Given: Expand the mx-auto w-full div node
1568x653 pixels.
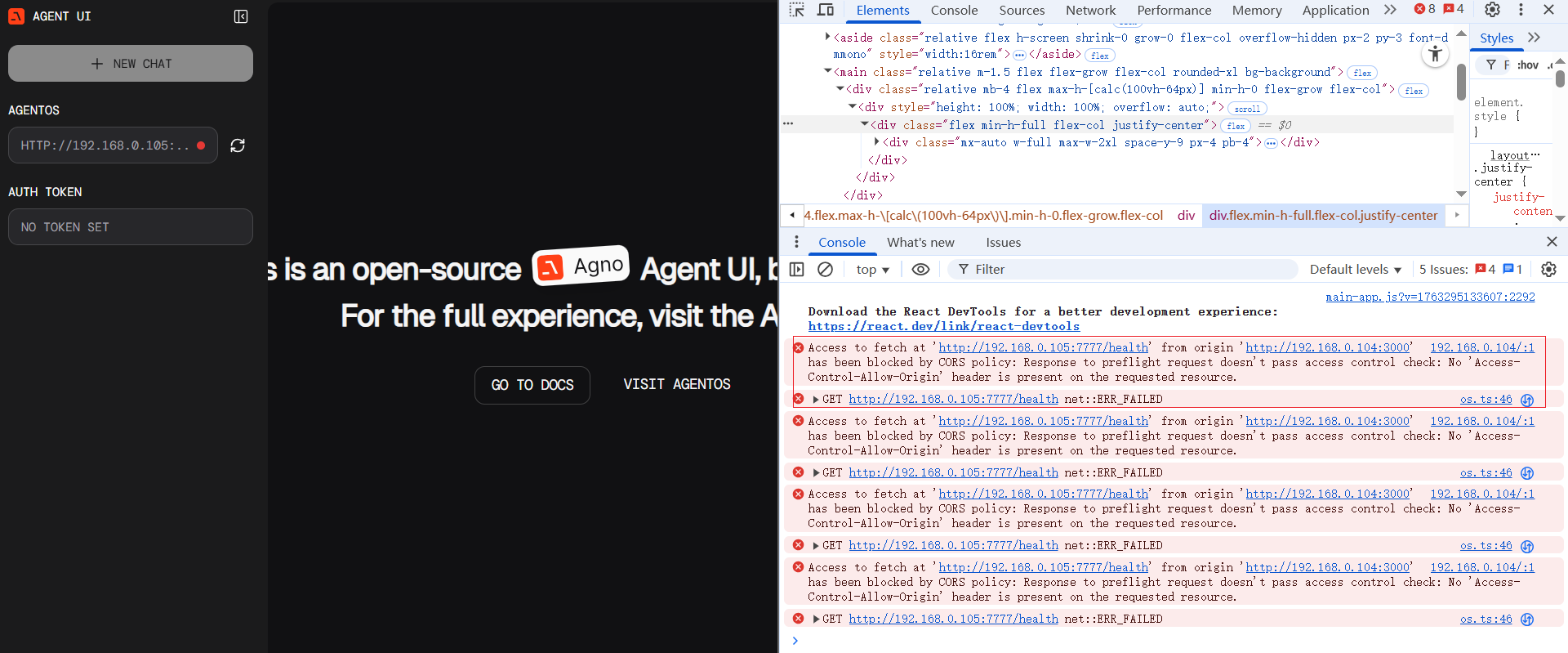Looking at the screenshot, I should pyautogui.click(x=877, y=142).
